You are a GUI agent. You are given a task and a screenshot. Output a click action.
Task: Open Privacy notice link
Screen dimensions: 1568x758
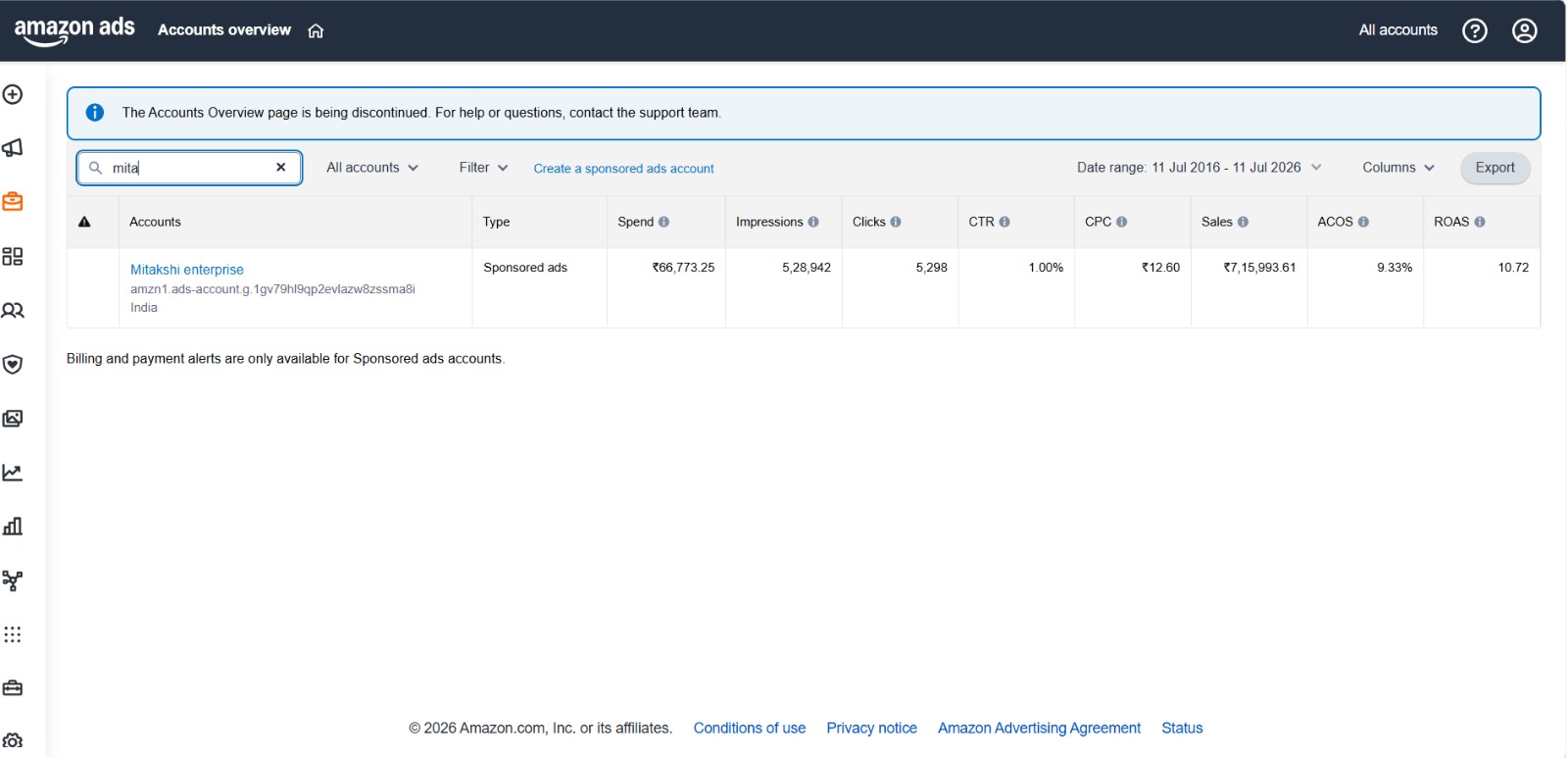(x=871, y=728)
